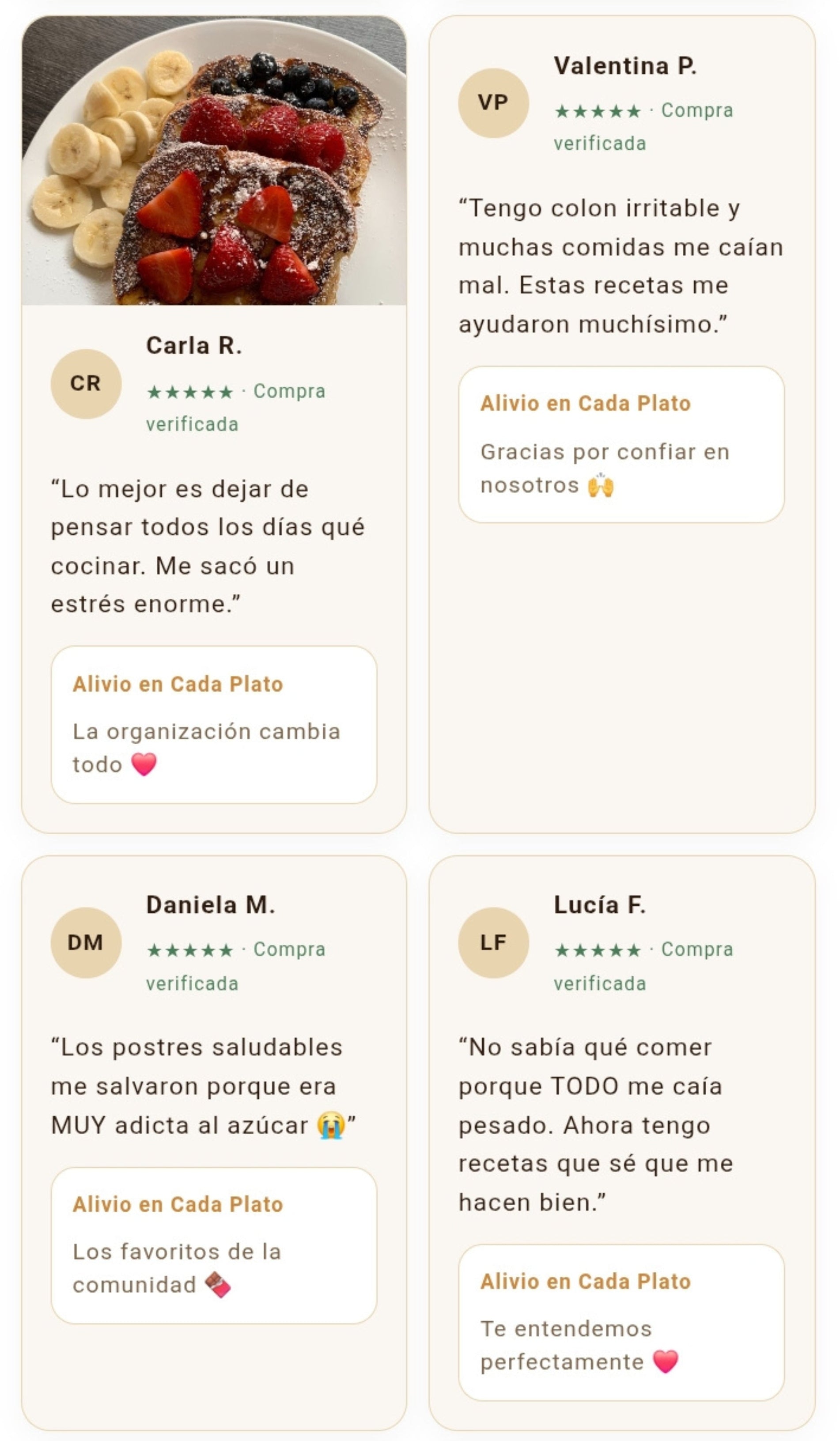Image resolution: width=840 pixels, height=1441 pixels.
Task: Click the DM avatar circle
Action: [86, 942]
